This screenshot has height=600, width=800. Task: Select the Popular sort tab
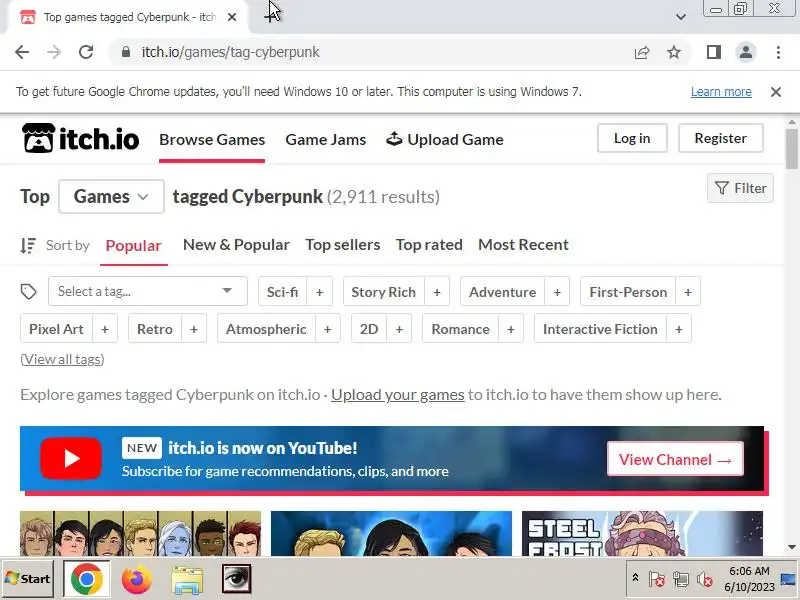[134, 245]
